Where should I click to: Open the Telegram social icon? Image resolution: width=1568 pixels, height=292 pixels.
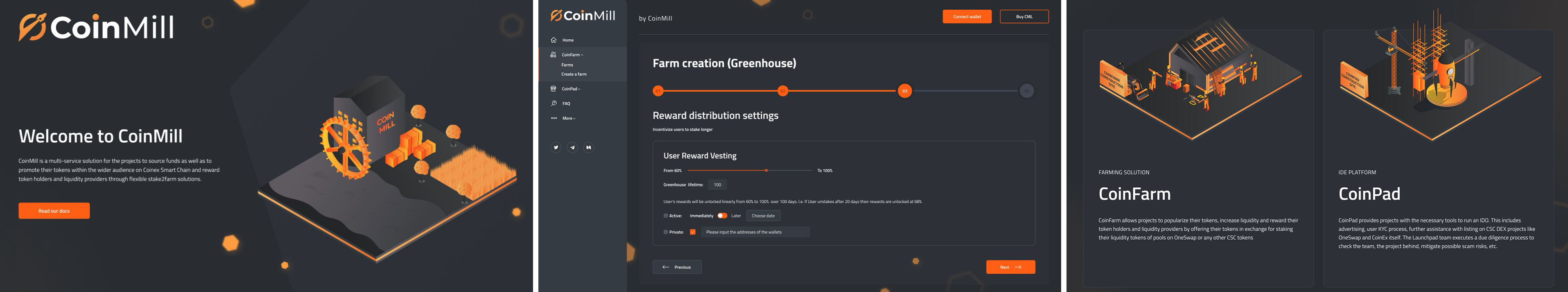click(572, 147)
